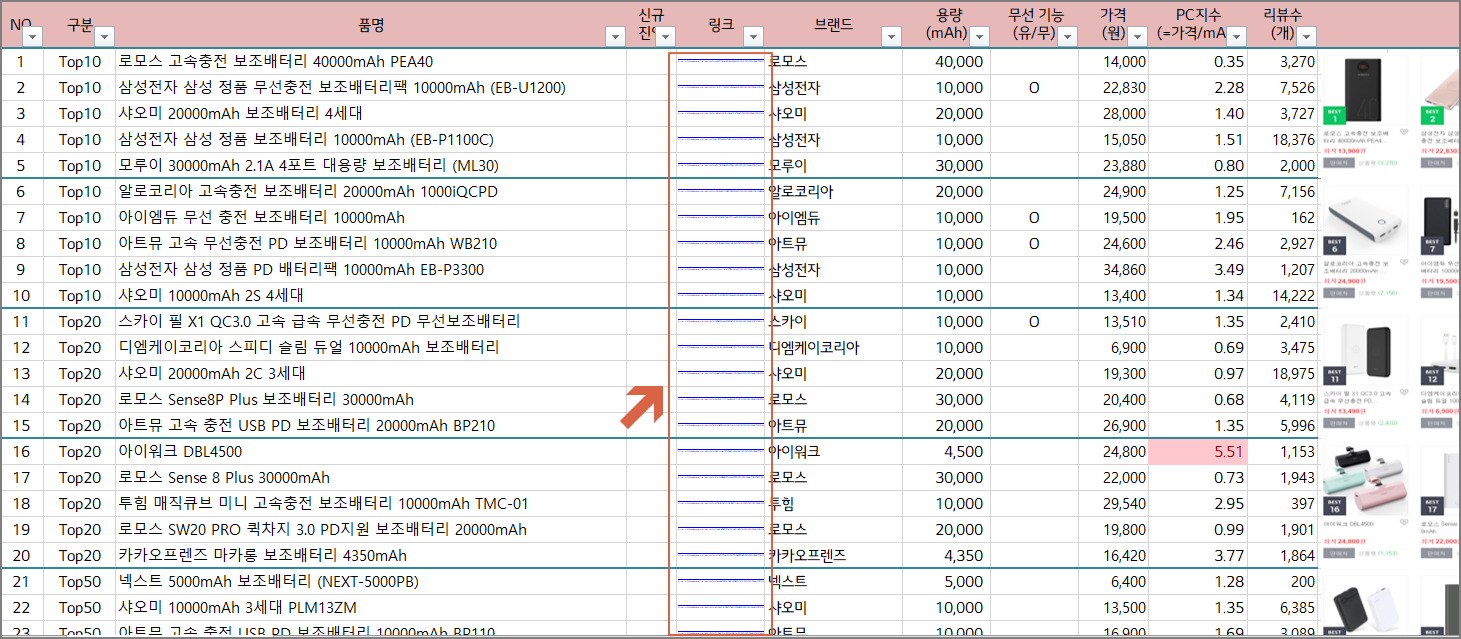Click 판매처 button under BEST 6 product

(x=1340, y=294)
